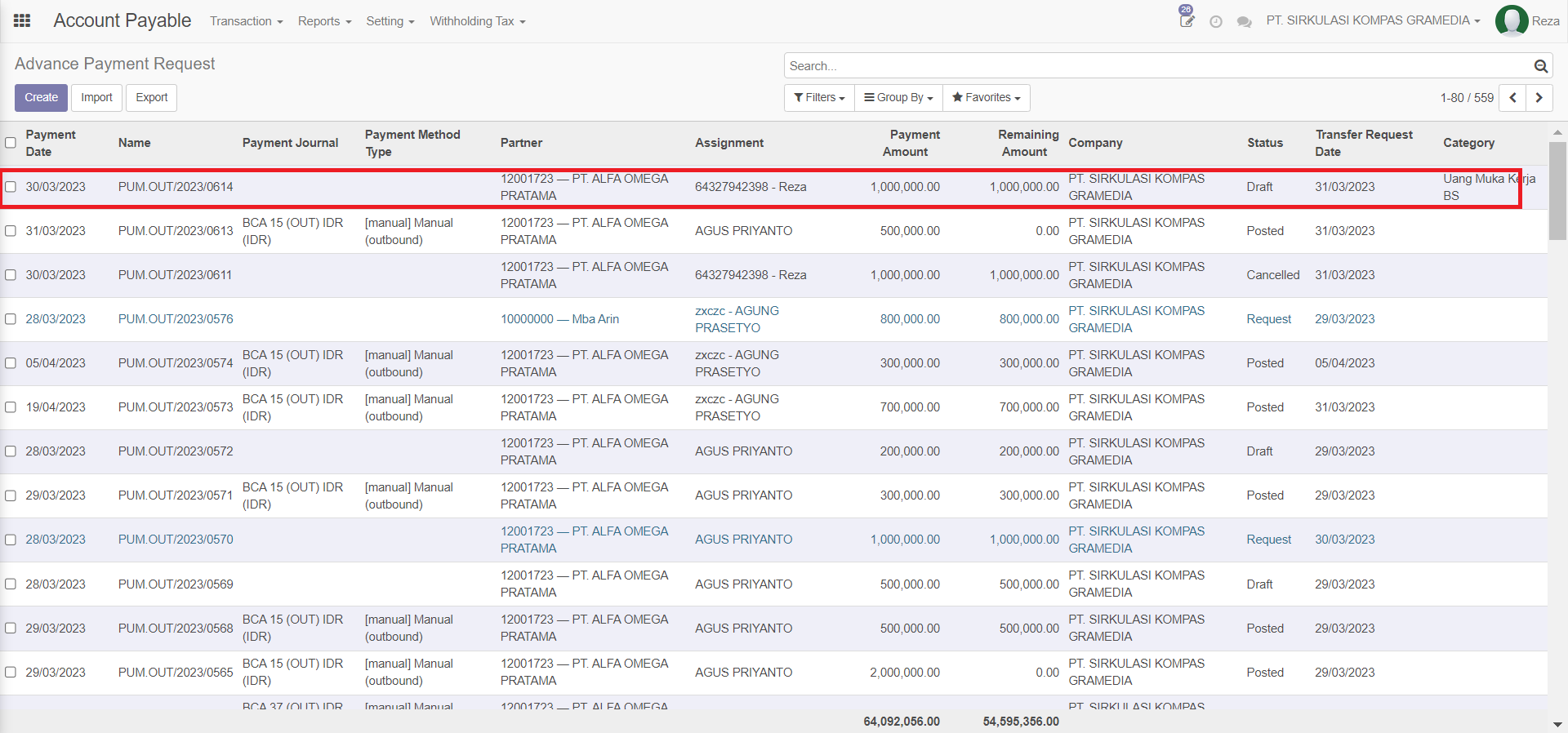Click the Create button

point(41,98)
